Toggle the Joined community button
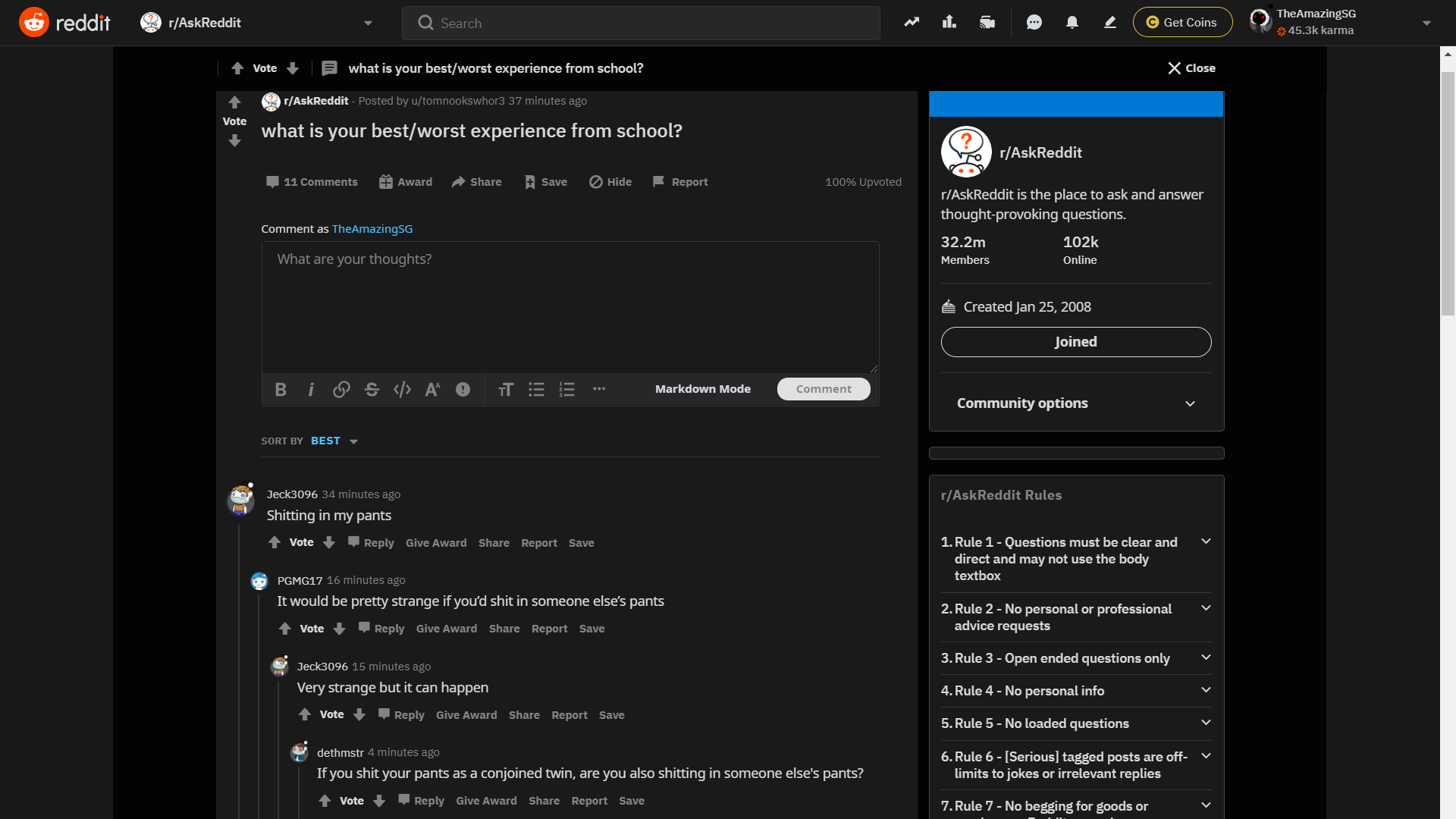 (x=1075, y=342)
